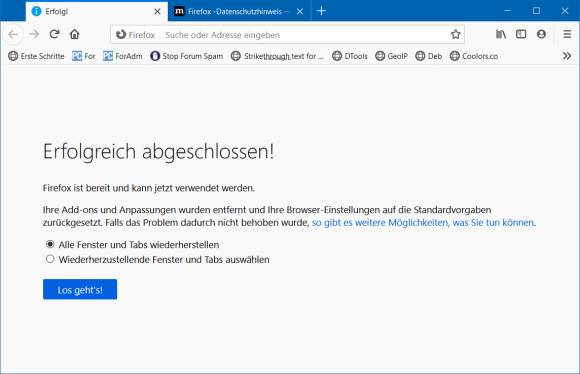Select Wiederherzustellende Fenster und Tabs auswählen
The width and height of the screenshot is (580, 374).
click(x=158, y=259)
